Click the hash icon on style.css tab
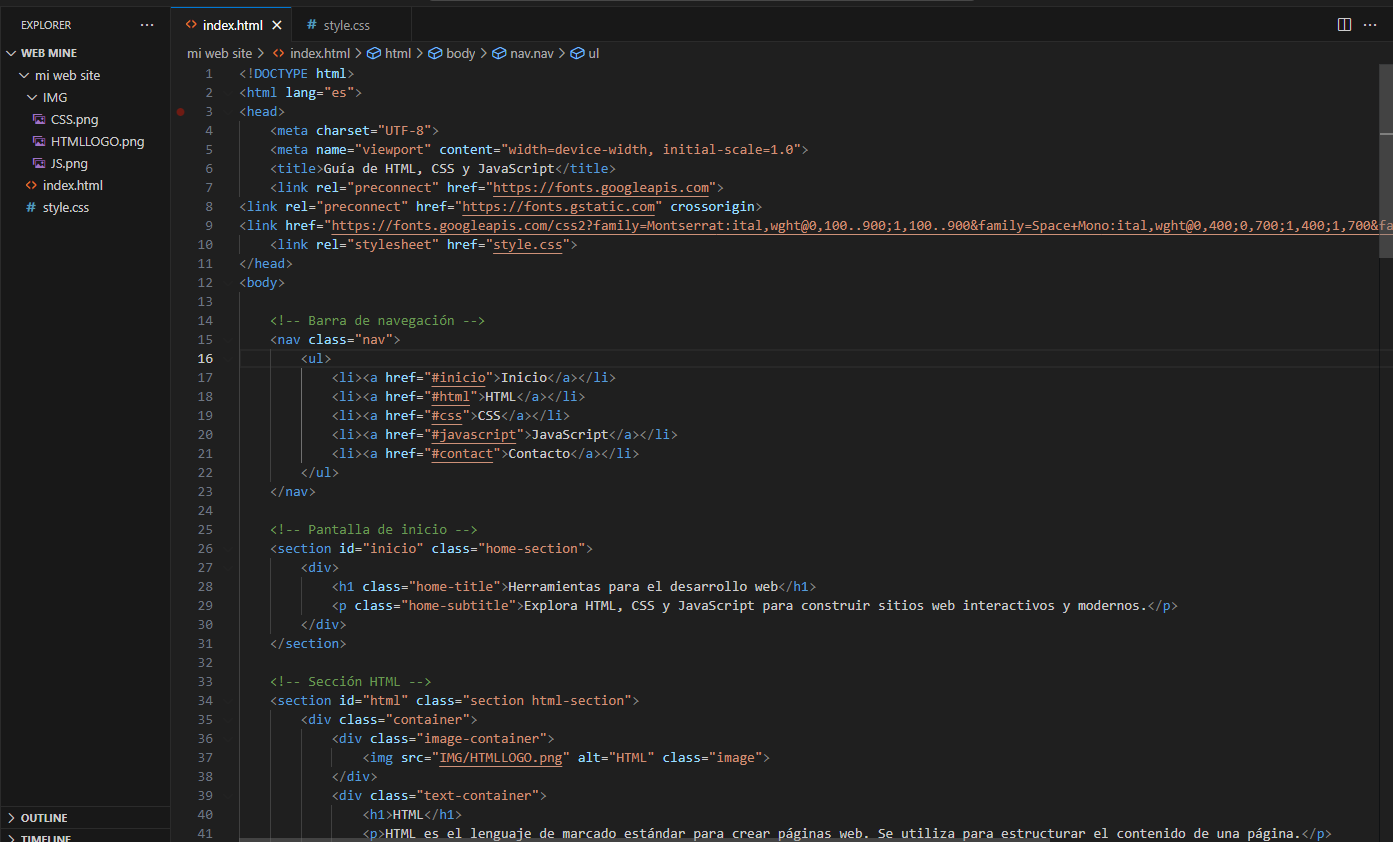 click(312, 25)
